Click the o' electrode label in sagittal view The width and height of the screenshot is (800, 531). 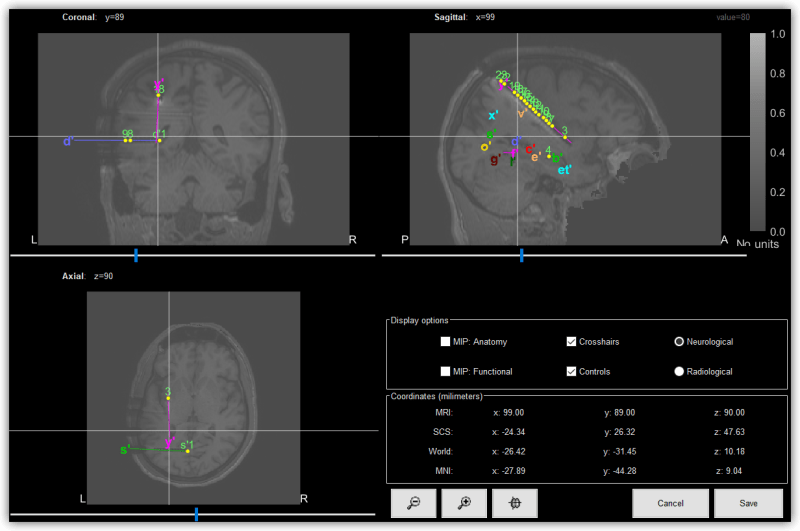point(486,147)
